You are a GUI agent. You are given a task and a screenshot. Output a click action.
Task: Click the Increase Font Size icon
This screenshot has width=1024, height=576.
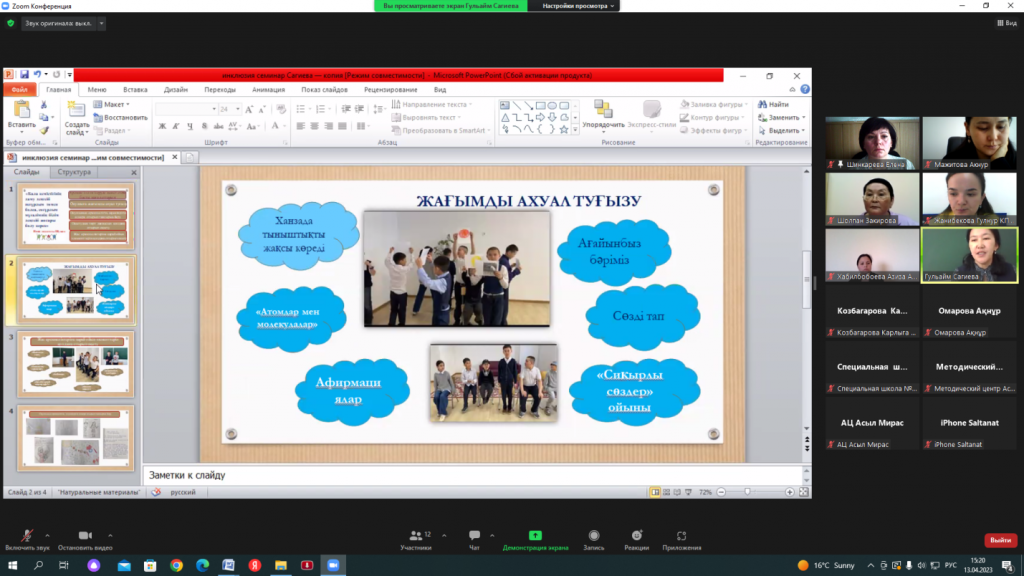point(249,109)
